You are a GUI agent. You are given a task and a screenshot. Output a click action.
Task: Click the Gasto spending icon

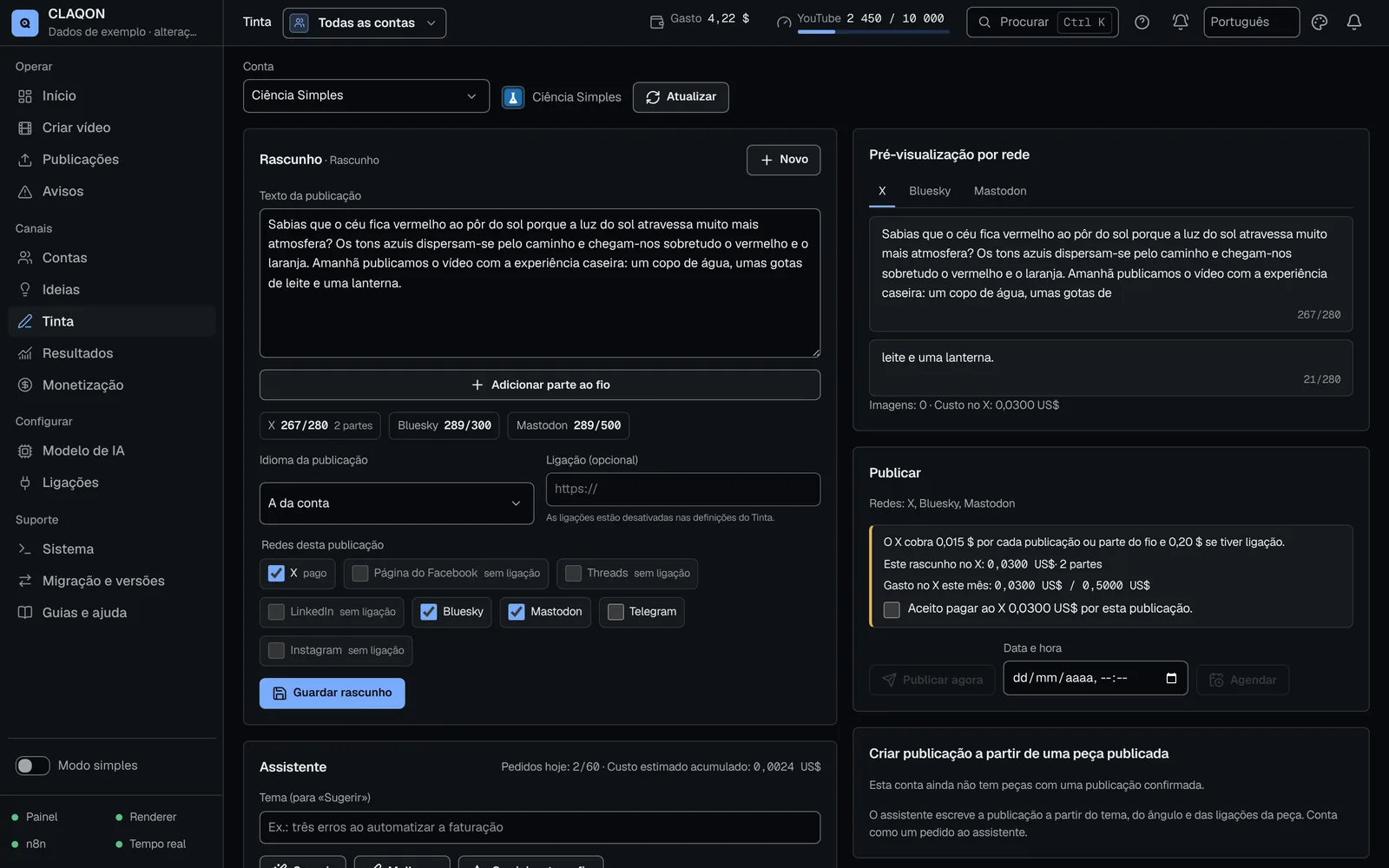tap(657, 23)
